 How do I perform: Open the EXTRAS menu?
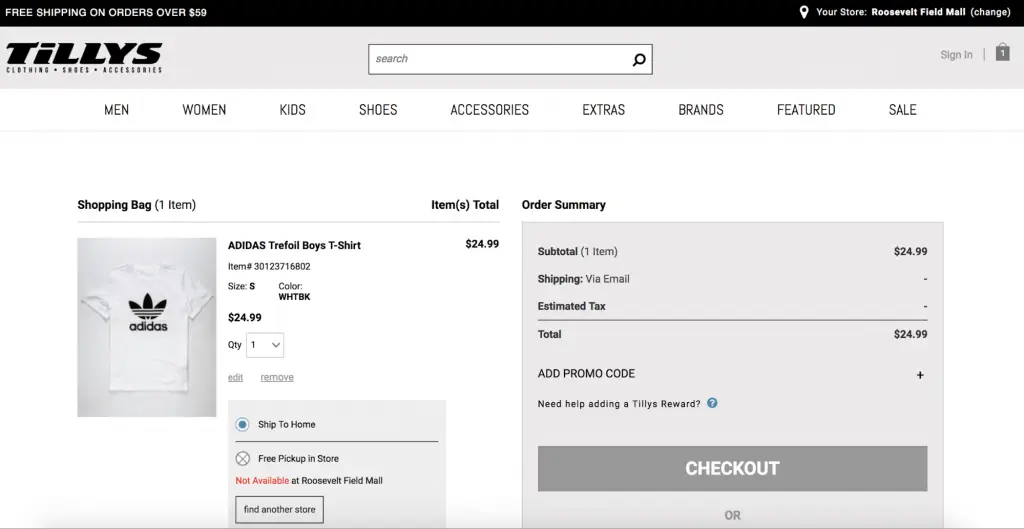(x=603, y=110)
